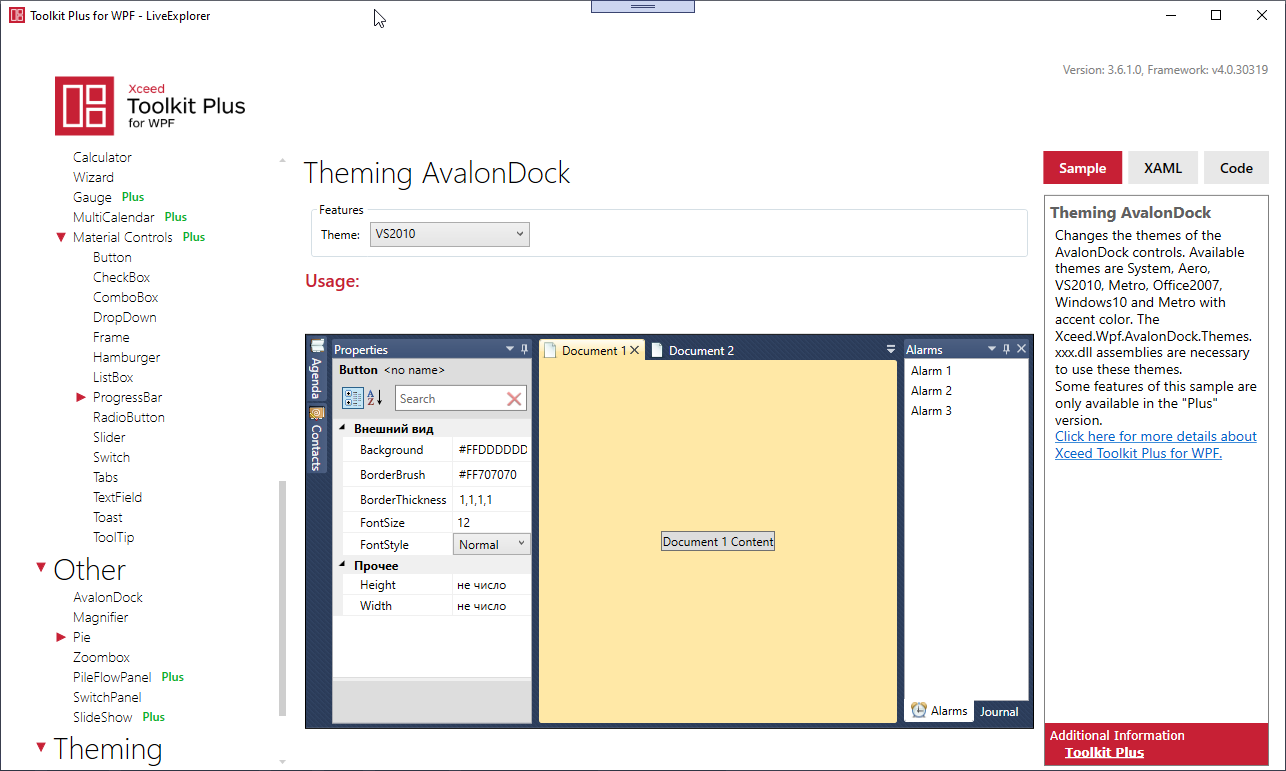Open the MultiCalendar sample in the tree
The height and width of the screenshot is (771, 1286).
click(114, 217)
